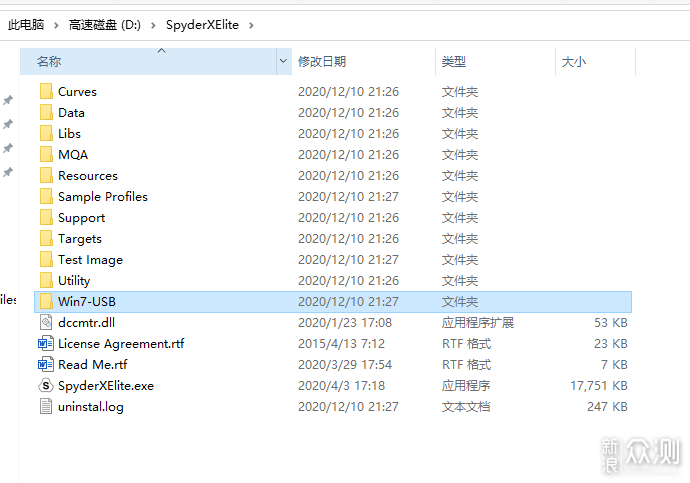Click the Read Me.rtf Word icon

point(46,365)
